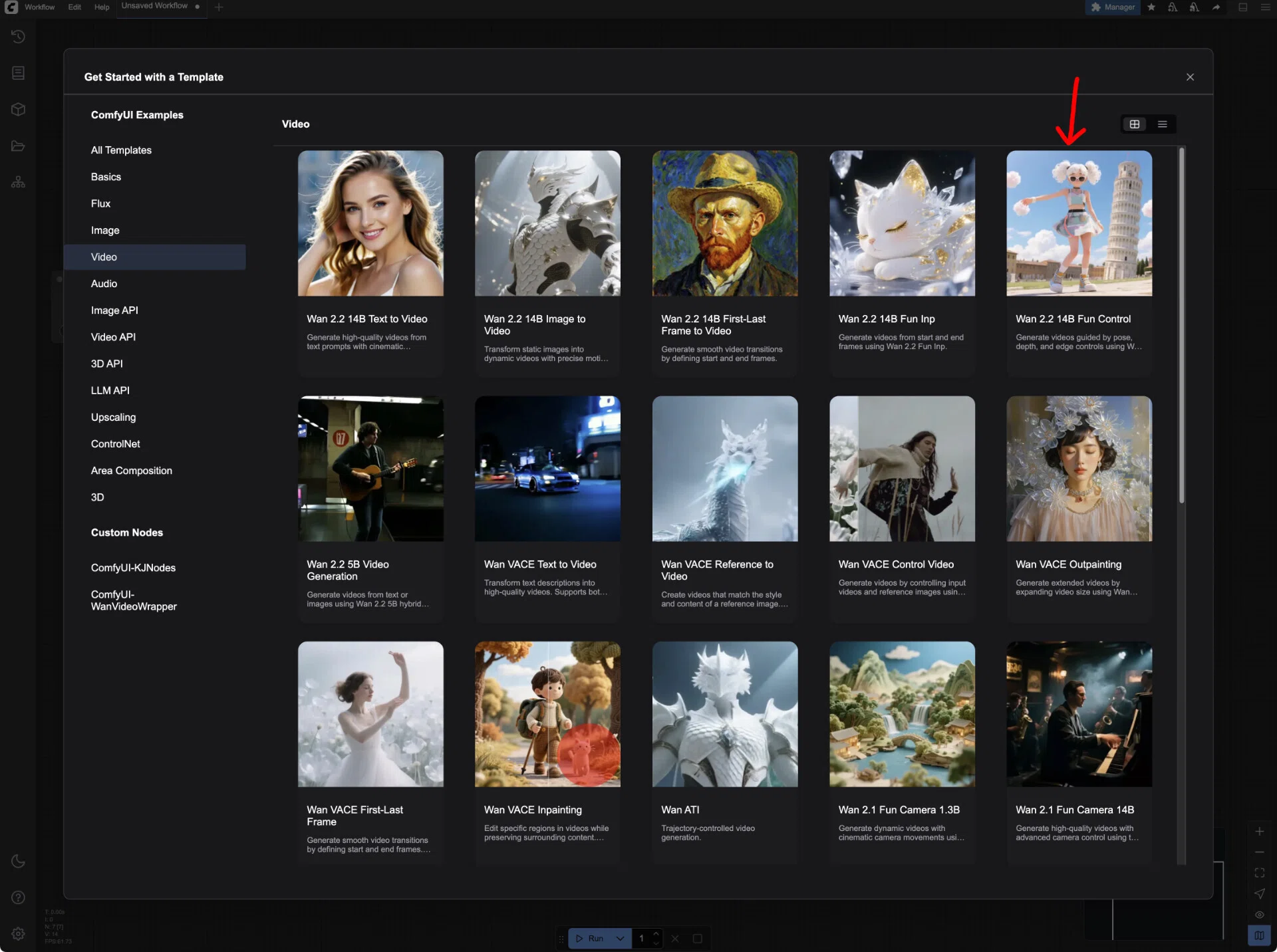Click the template list vertical scrollbar
This screenshot has height=952, width=1277.
[1181, 326]
